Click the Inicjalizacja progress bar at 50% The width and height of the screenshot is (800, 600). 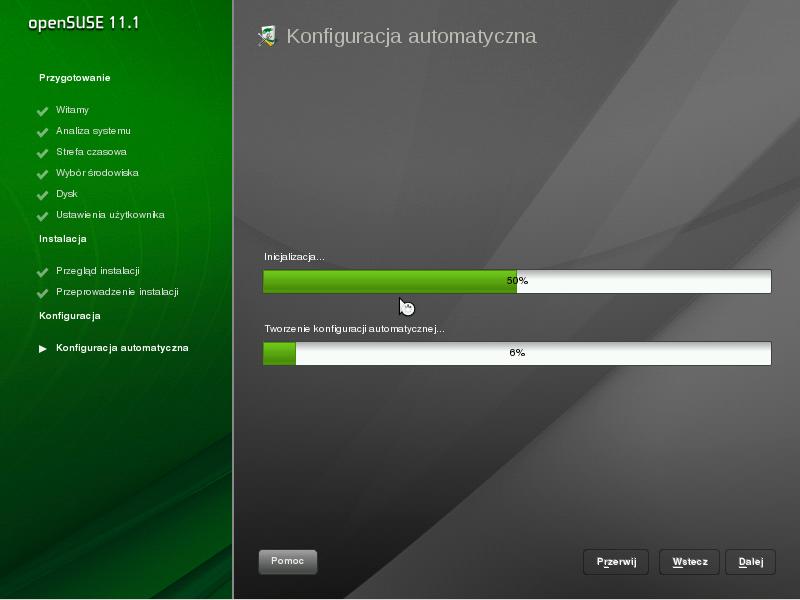(517, 281)
